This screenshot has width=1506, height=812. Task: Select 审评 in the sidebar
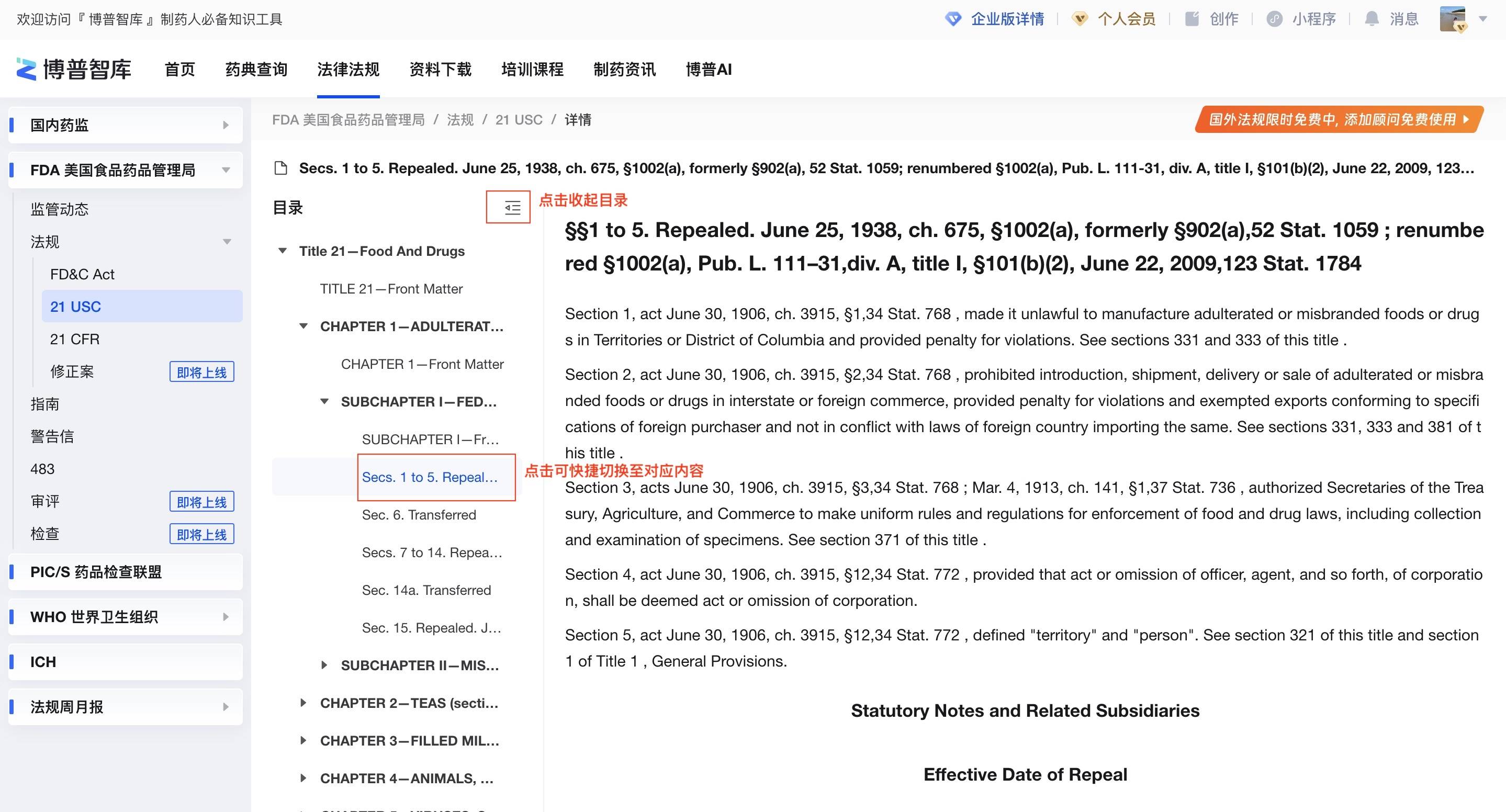click(45, 502)
